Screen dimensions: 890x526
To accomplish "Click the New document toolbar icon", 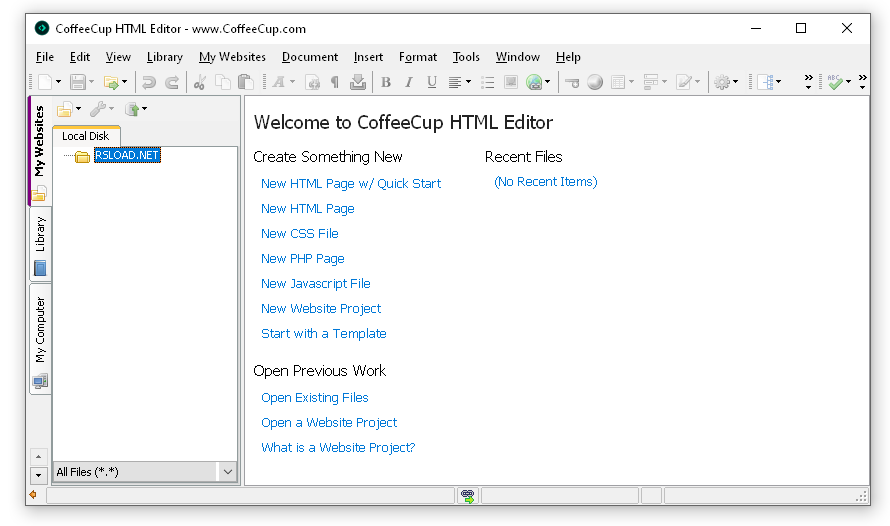I will point(45,82).
